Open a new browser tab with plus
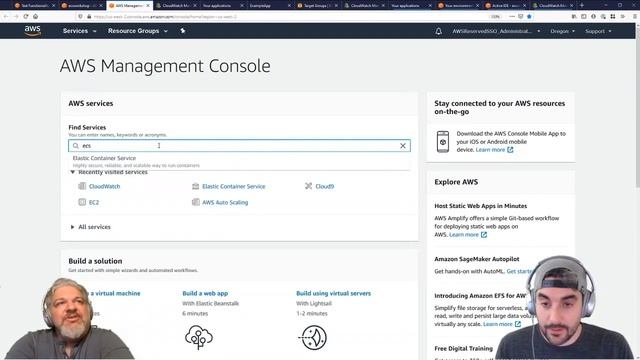The width and height of the screenshot is (640, 360). click(582, 5)
